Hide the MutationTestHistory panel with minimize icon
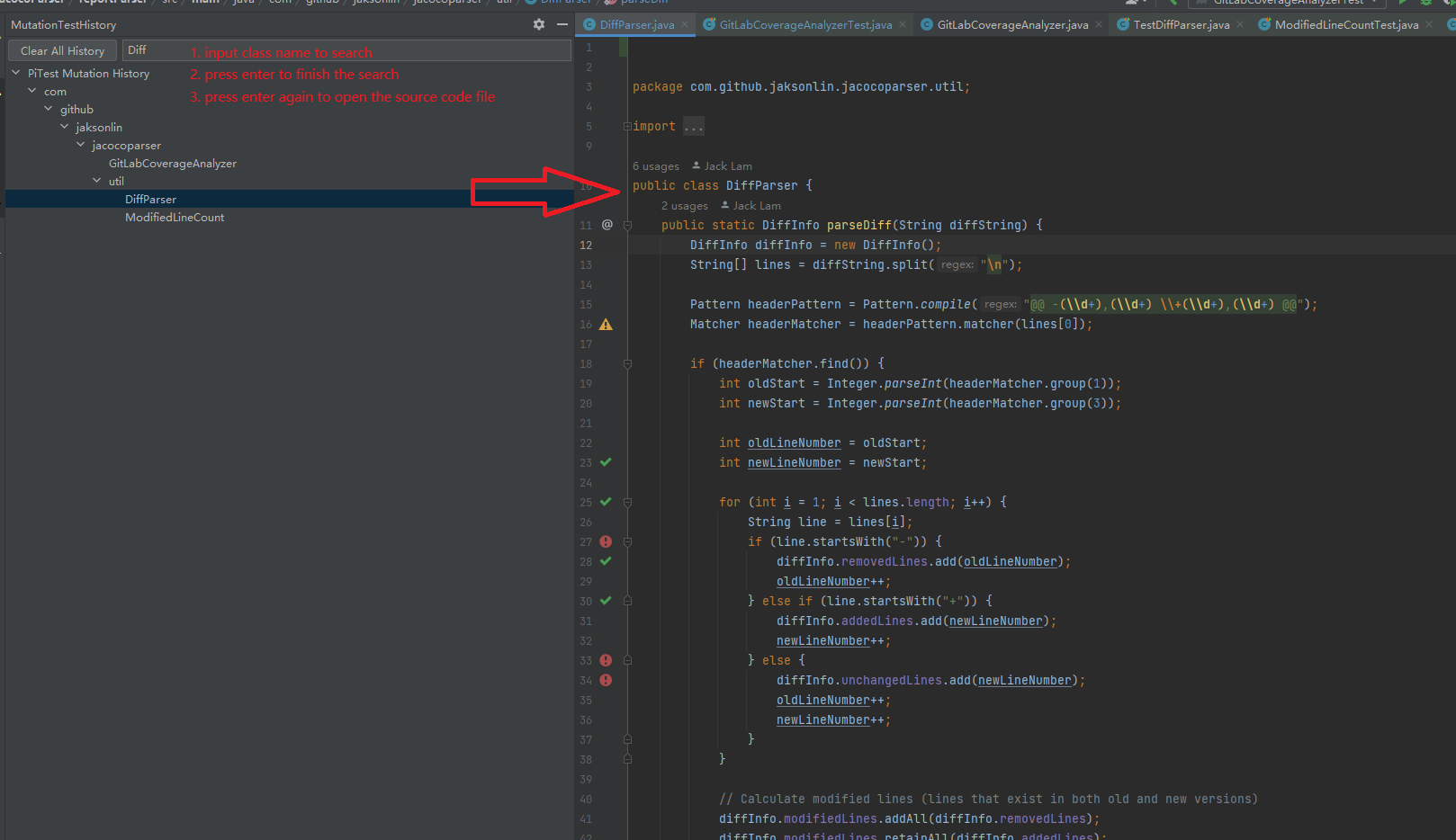 tap(562, 24)
